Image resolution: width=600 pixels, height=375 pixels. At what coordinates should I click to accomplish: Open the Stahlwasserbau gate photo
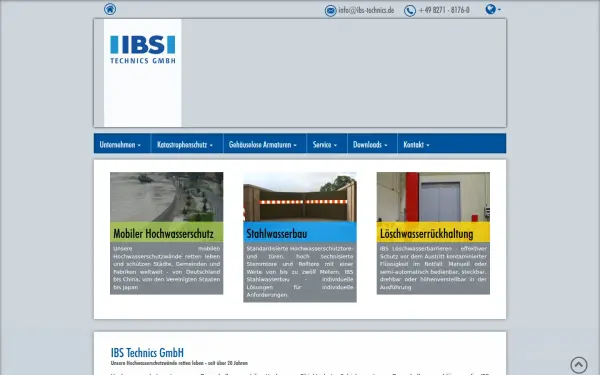coord(300,197)
